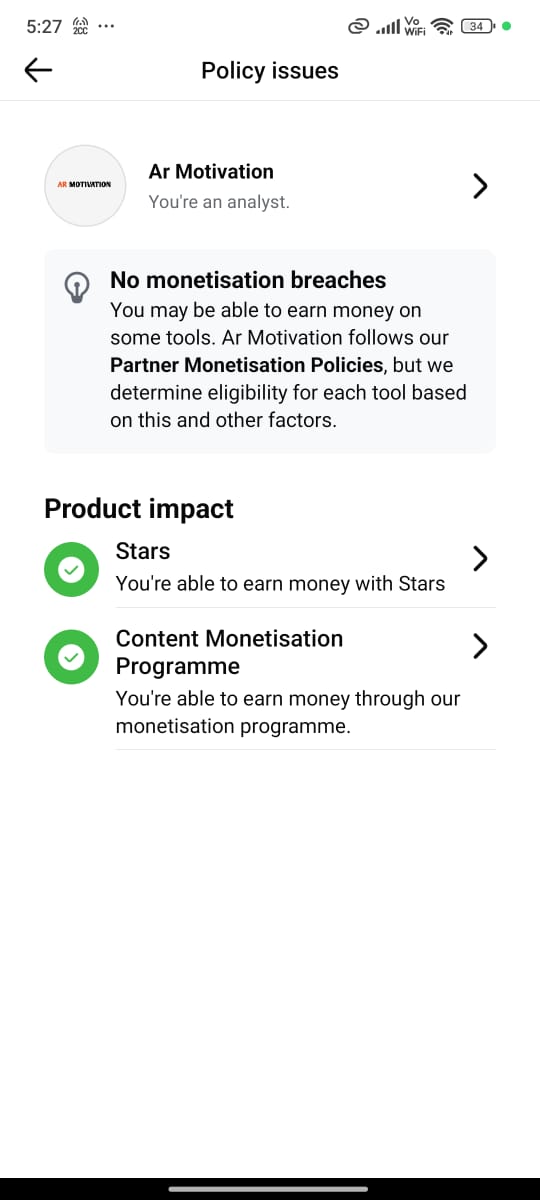Tap the lightbulb icon beside No monetisation breaches
The width and height of the screenshot is (540, 1200).
point(77,288)
